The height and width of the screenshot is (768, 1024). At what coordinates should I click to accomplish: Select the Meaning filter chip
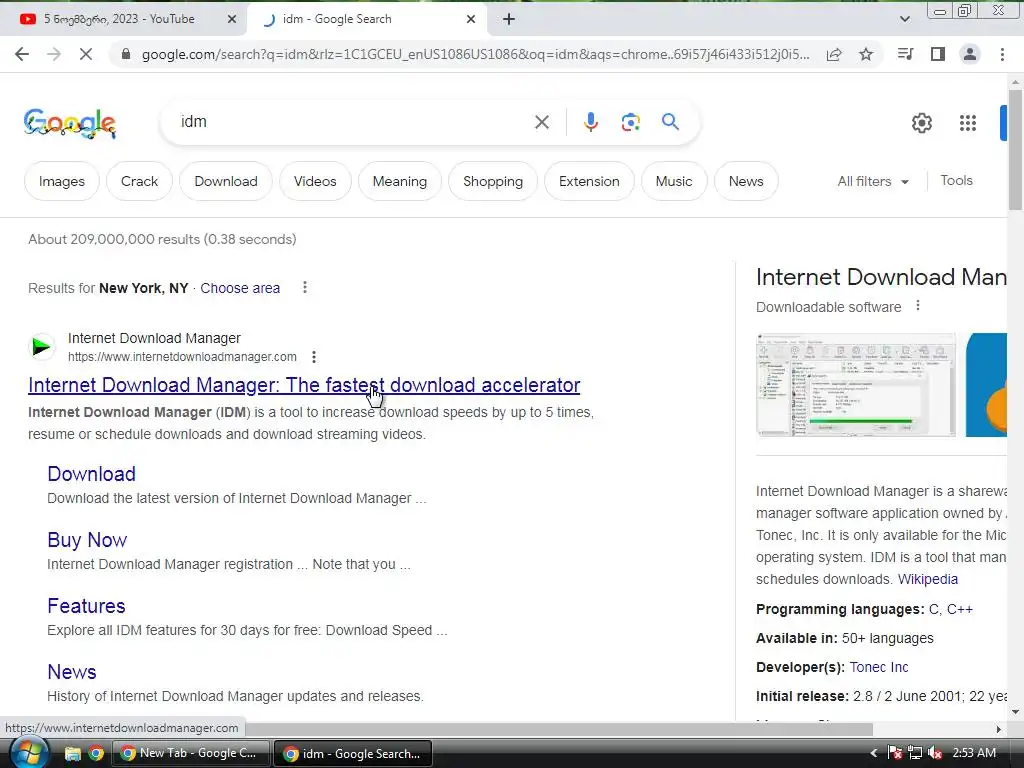(x=400, y=182)
